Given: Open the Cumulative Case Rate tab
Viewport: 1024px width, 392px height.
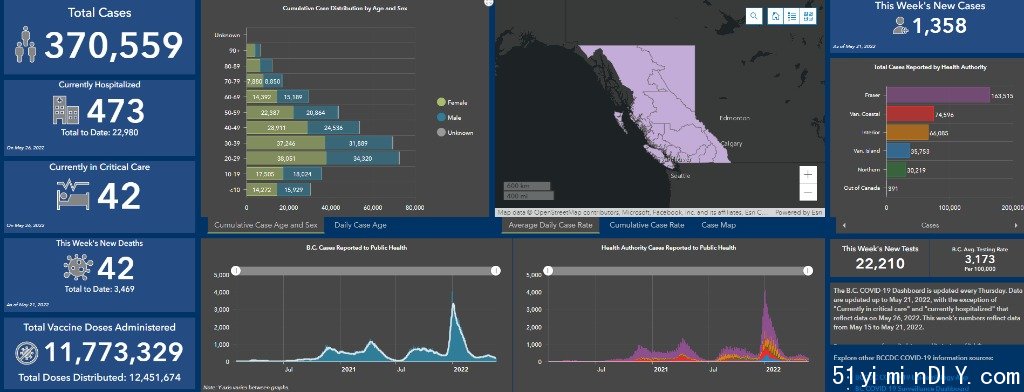Looking at the screenshot, I should tap(647, 225).
